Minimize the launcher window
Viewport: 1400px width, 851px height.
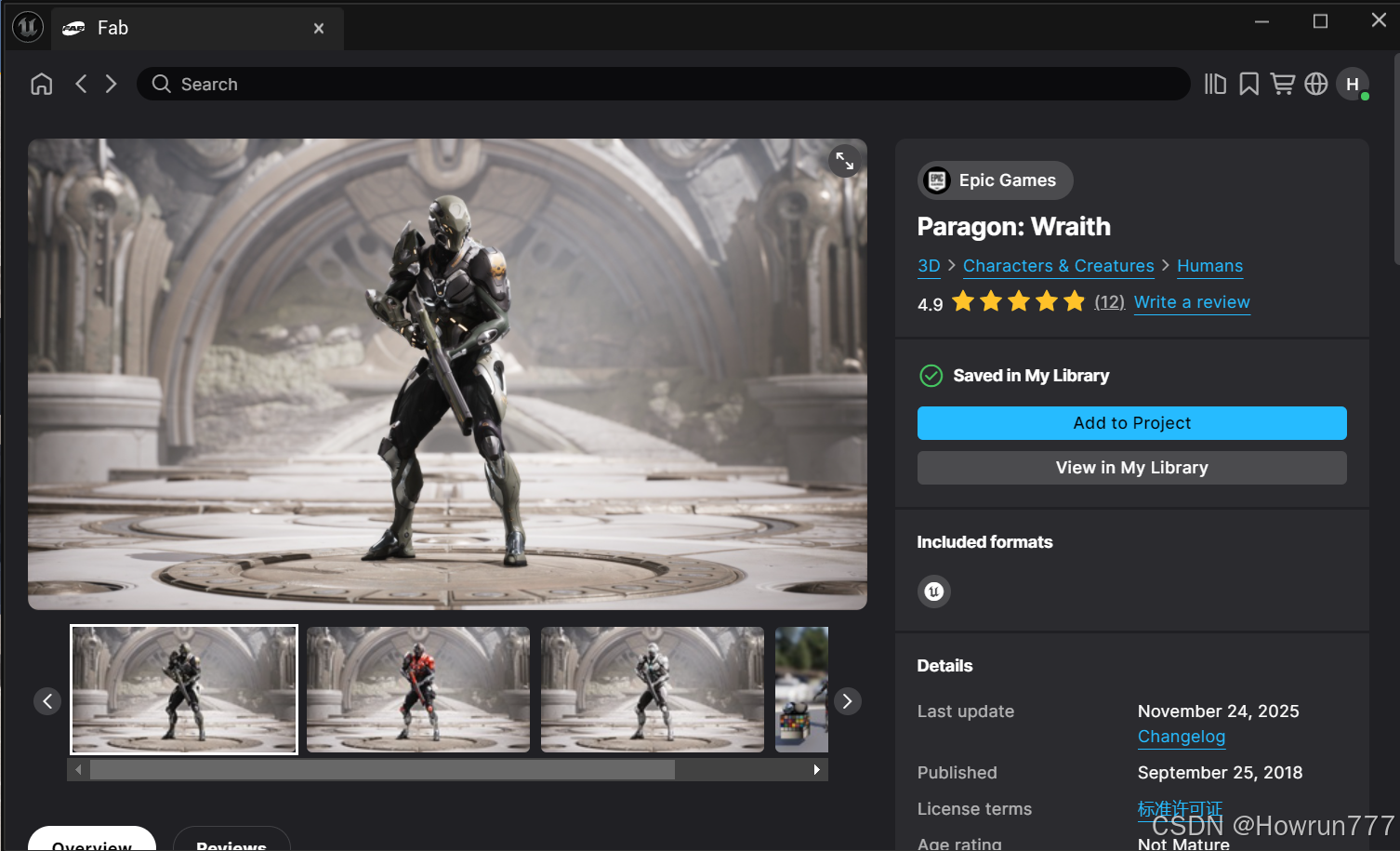pos(1261,21)
